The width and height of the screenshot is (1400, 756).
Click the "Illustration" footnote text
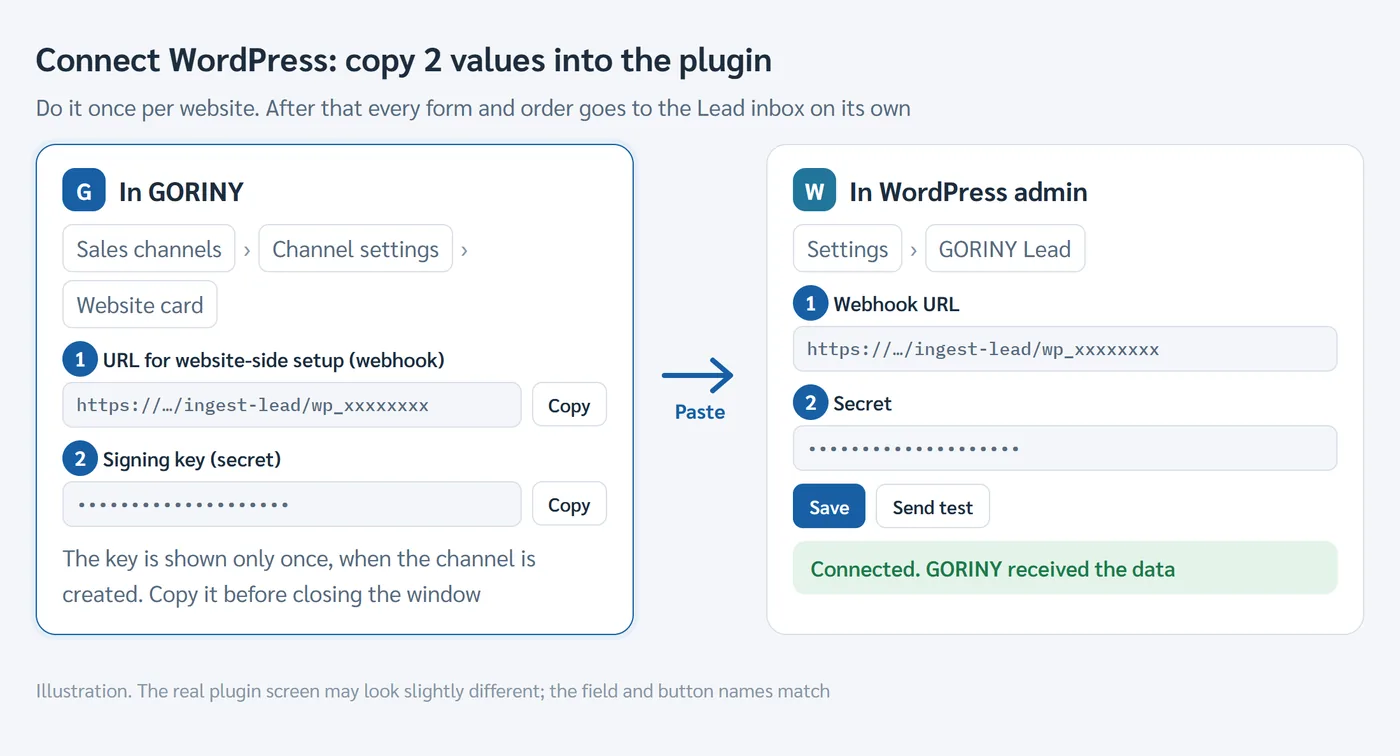coord(432,691)
